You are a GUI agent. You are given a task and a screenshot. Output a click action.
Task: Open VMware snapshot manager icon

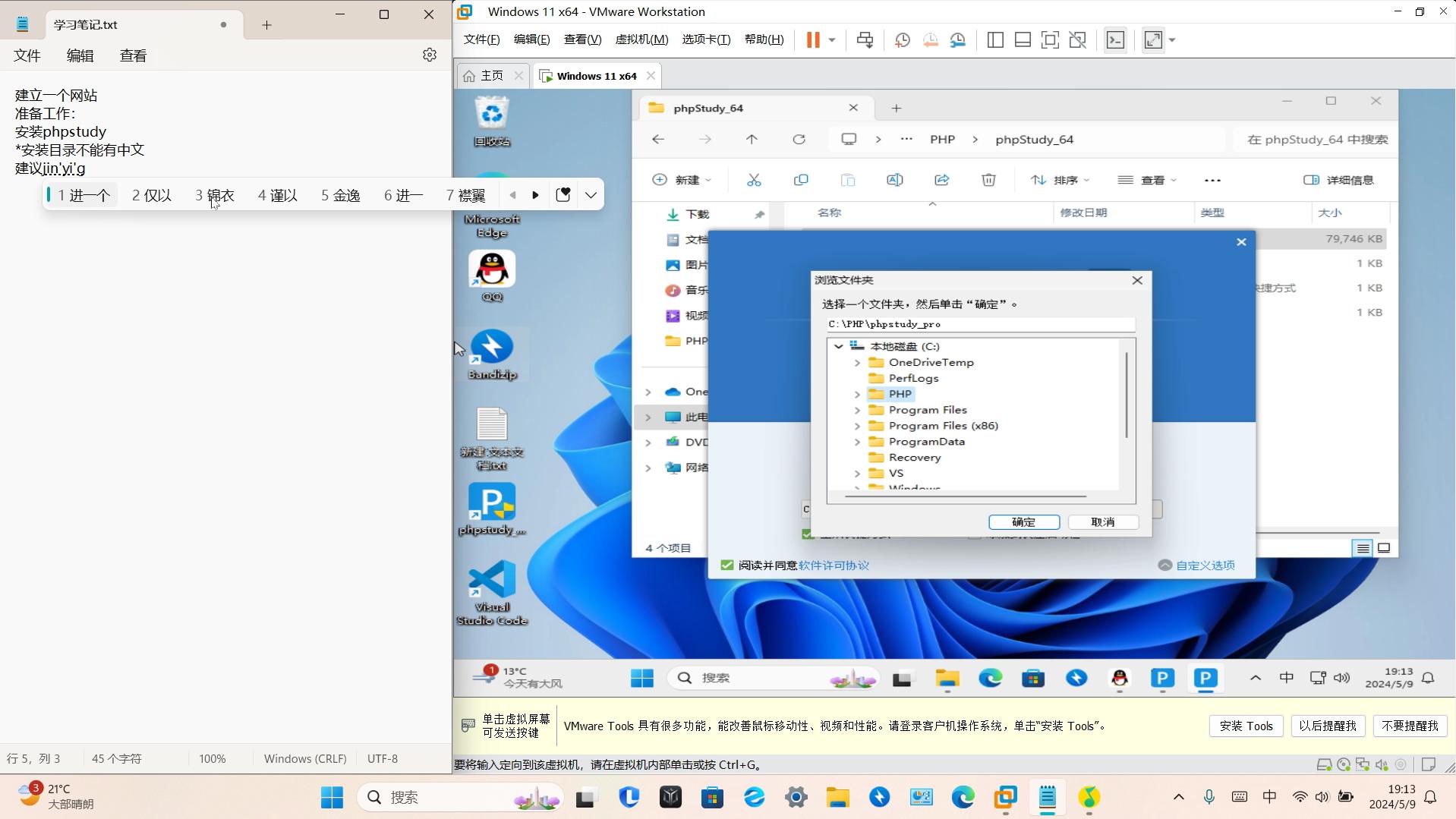point(957,39)
